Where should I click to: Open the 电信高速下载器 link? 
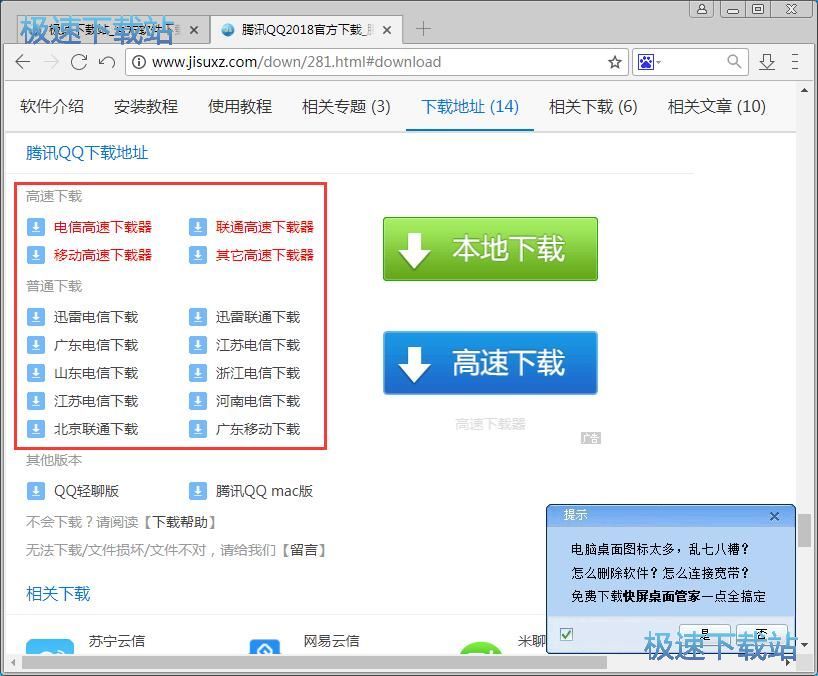[103, 227]
